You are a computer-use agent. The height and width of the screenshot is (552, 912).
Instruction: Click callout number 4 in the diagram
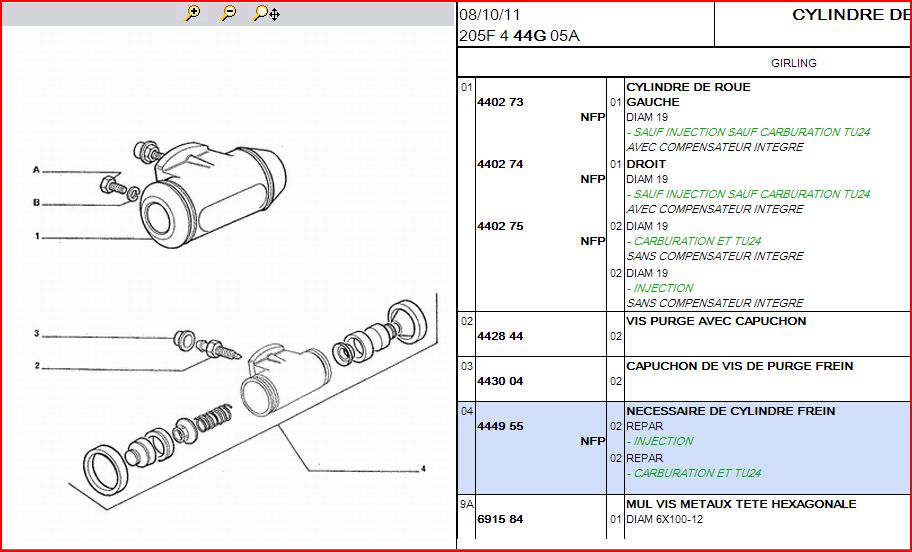coord(423,468)
